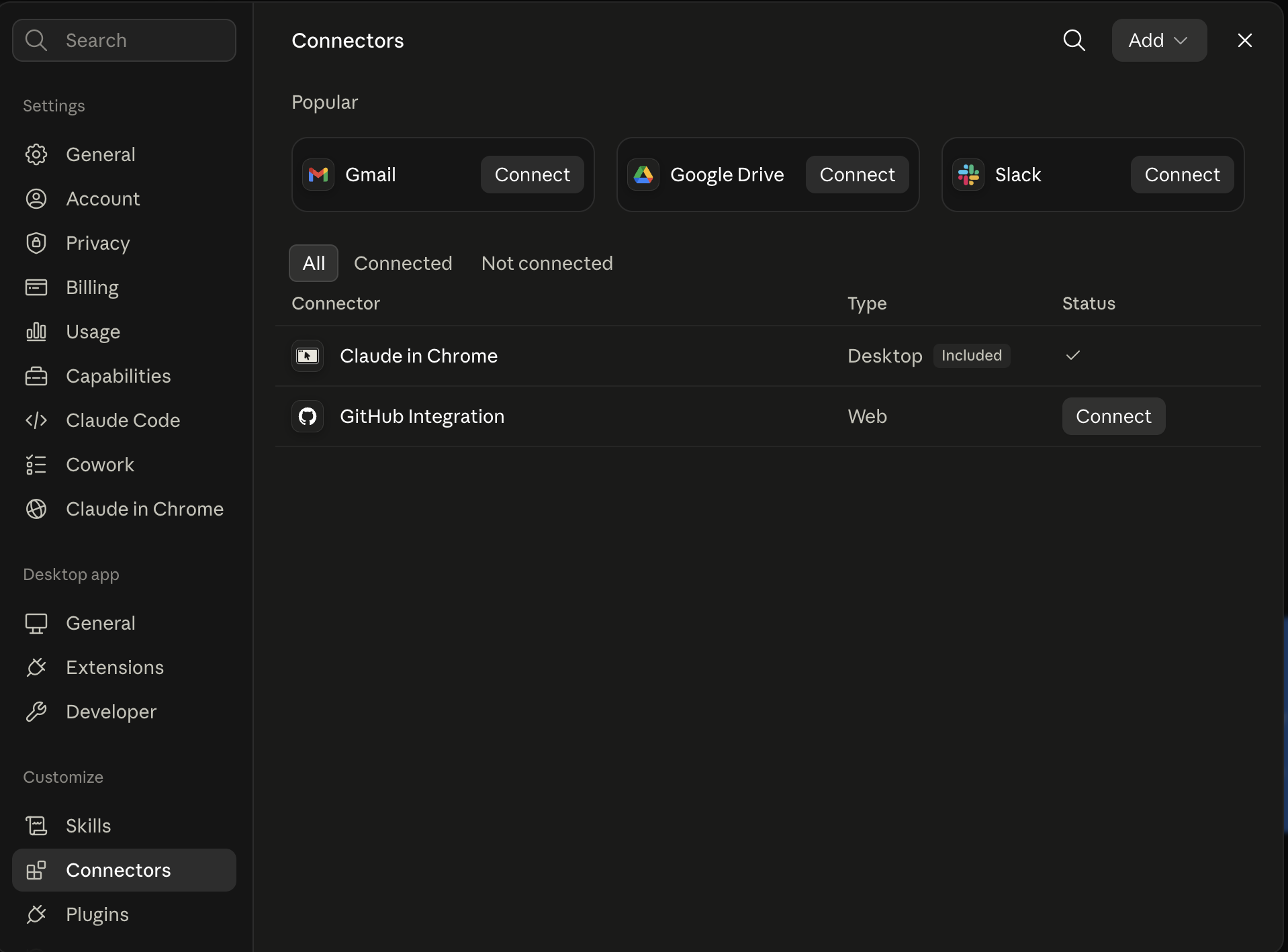Open the Capabilities settings page
This screenshot has width=1288, height=952.
click(x=124, y=376)
